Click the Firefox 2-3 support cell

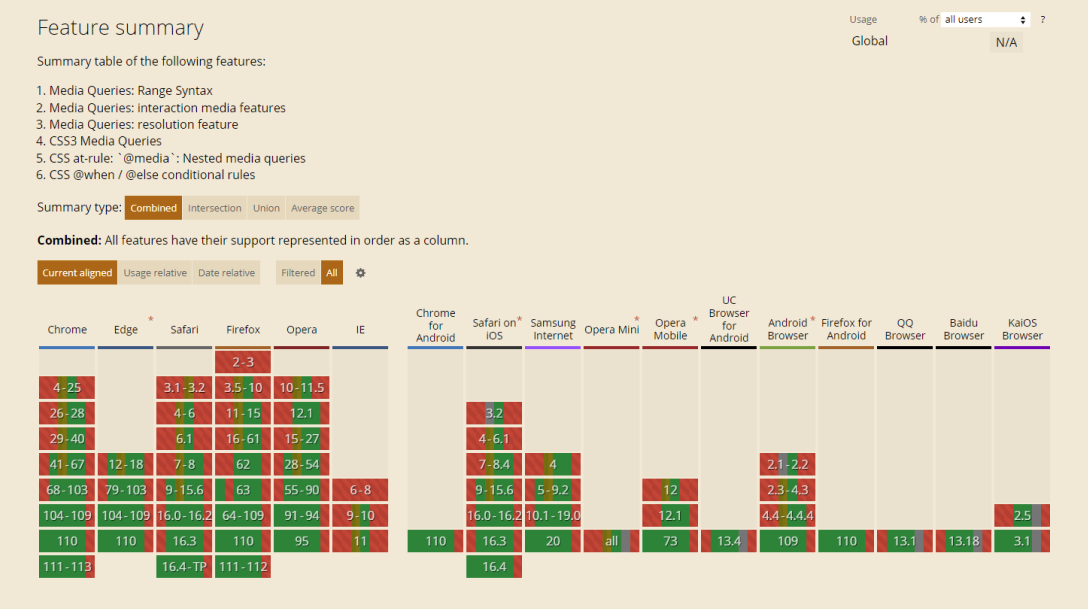pyautogui.click(x=243, y=362)
